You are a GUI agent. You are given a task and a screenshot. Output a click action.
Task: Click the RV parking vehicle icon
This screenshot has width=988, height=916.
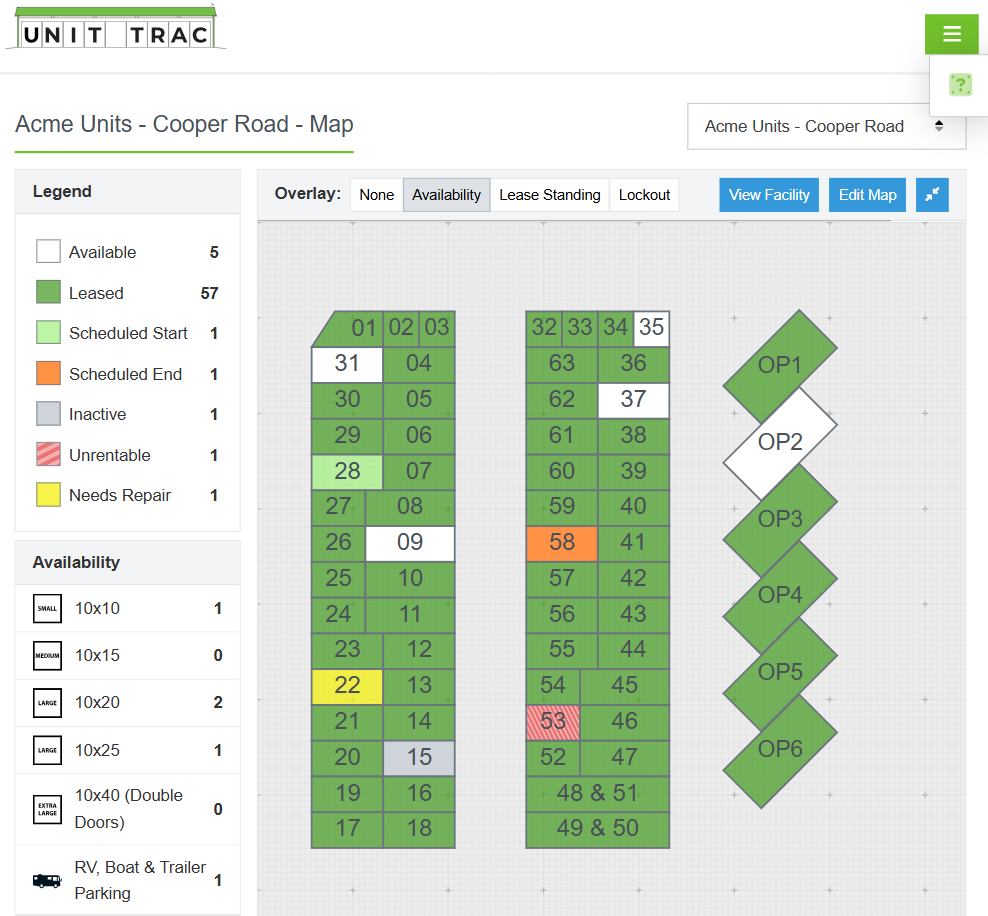click(x=47, y=880)
